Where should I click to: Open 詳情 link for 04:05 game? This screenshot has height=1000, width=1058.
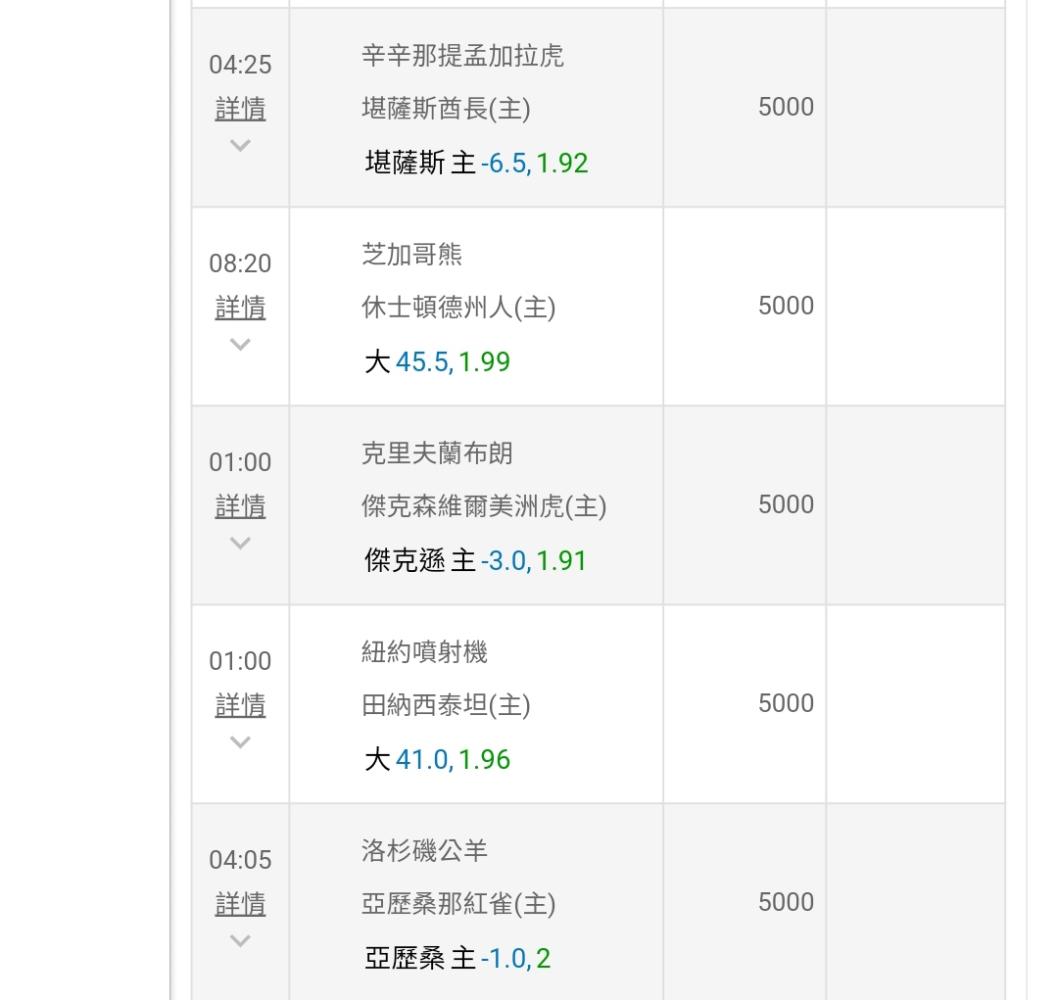tap(240, 905)
